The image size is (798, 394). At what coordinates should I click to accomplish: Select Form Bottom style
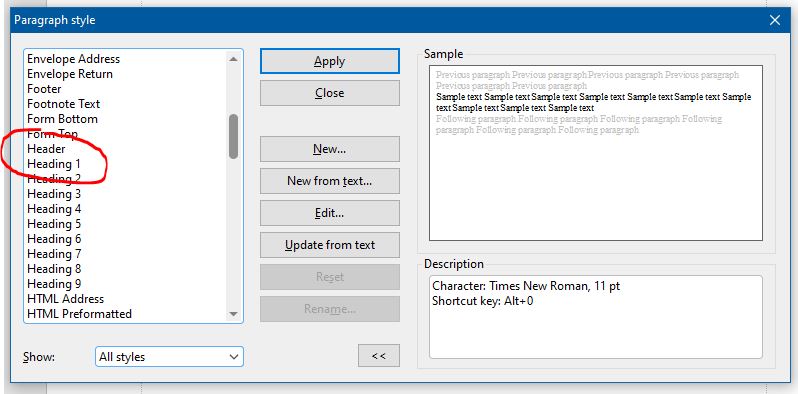pyautogui.click(x=62, y=119)
